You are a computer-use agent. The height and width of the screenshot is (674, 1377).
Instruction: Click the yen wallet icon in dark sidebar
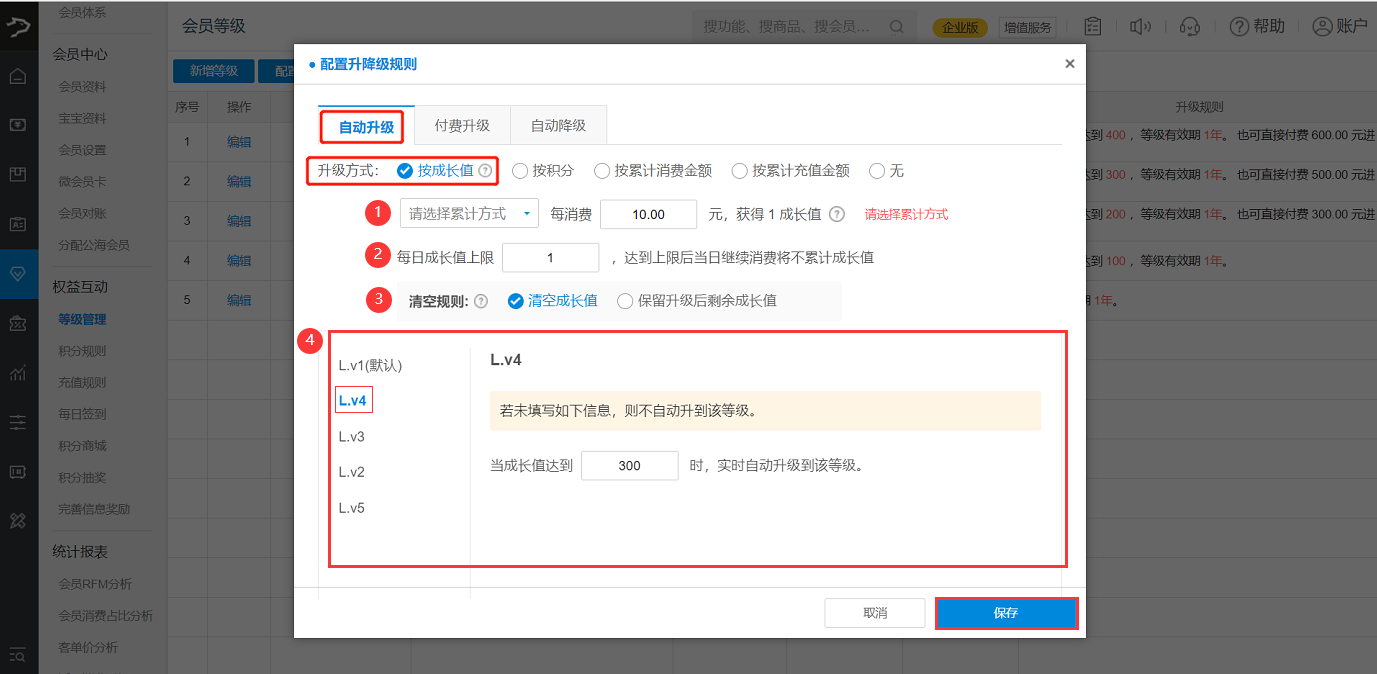click(18, 125)
